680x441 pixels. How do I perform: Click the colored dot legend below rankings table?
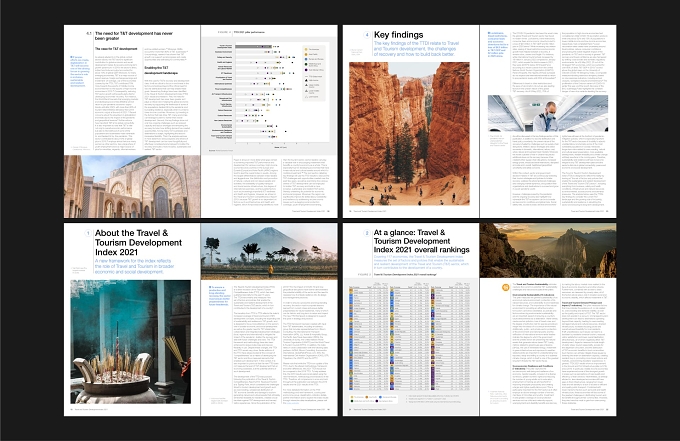[x=374, y=399]
